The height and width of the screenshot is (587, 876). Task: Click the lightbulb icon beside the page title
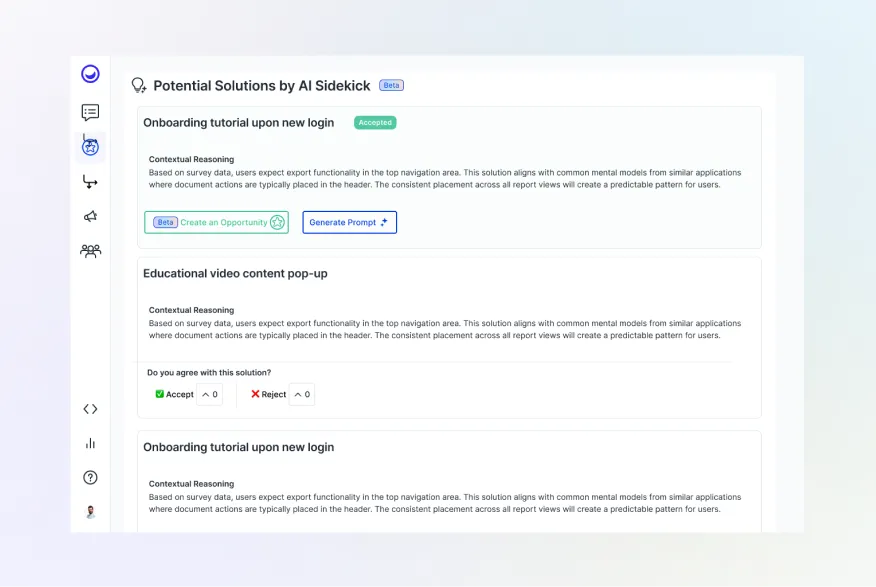136,85
